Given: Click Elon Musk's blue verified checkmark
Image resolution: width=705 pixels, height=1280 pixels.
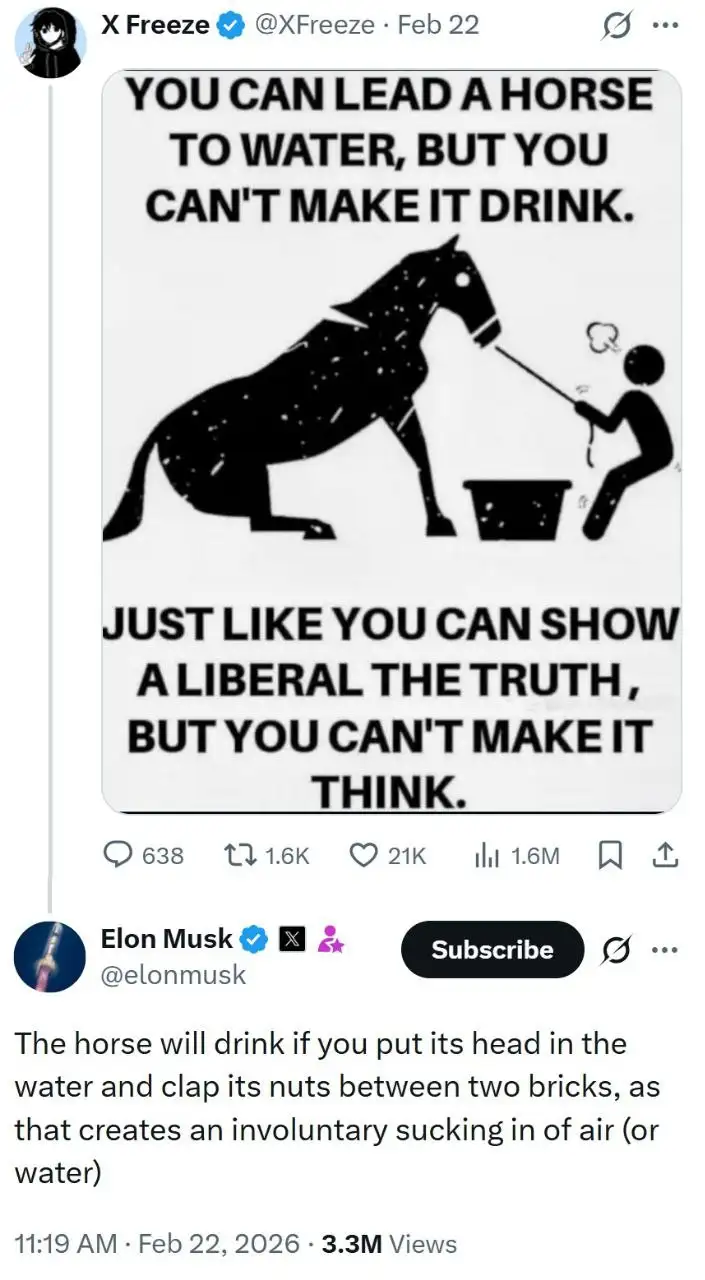Looking at the screenshot, I should (253, 938).
